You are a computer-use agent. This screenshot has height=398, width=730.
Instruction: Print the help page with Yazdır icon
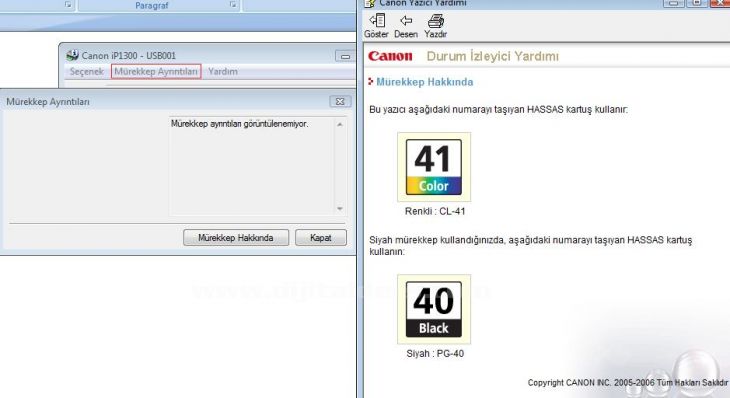[x=435, y=26]
